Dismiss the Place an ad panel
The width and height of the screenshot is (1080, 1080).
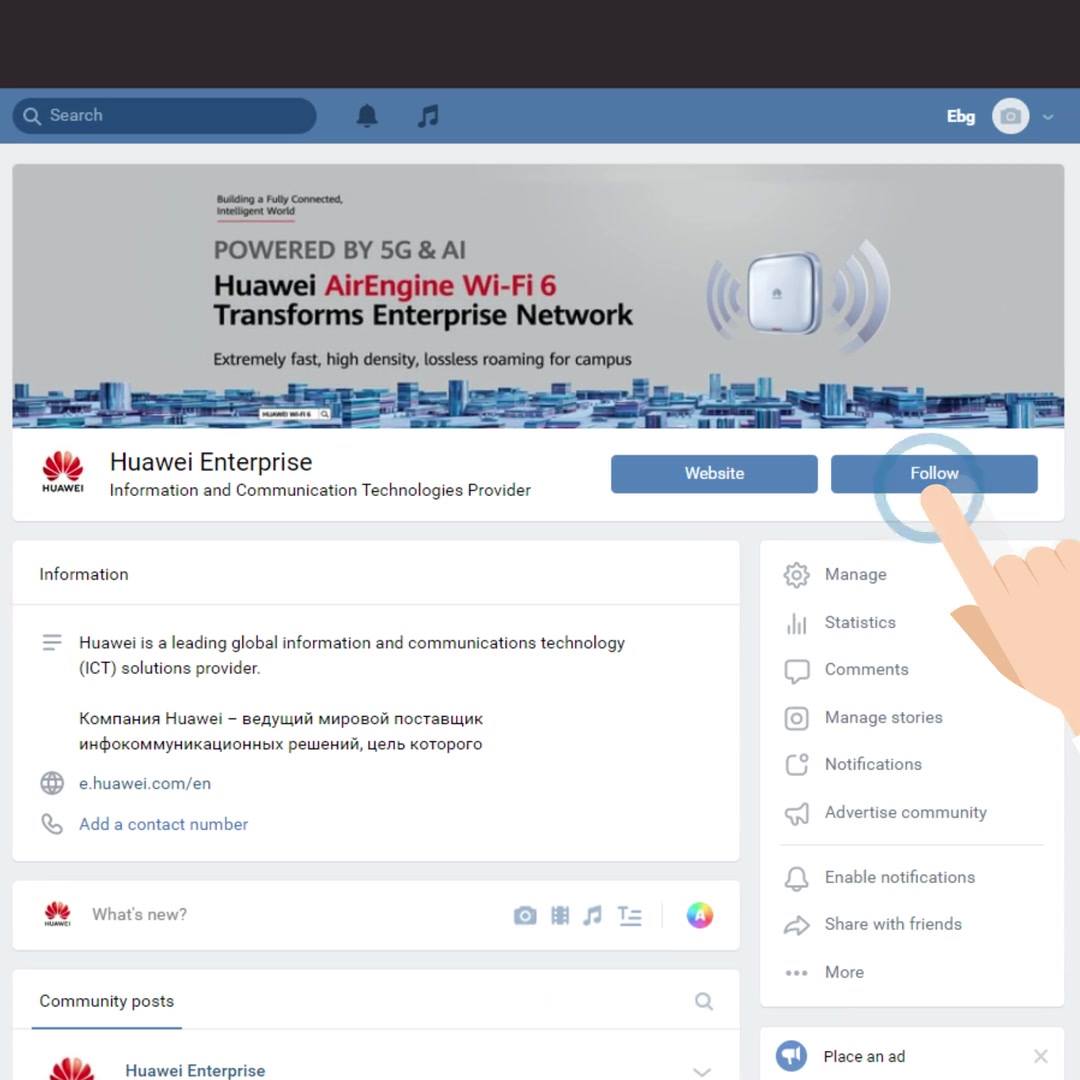(1041, 1056)
